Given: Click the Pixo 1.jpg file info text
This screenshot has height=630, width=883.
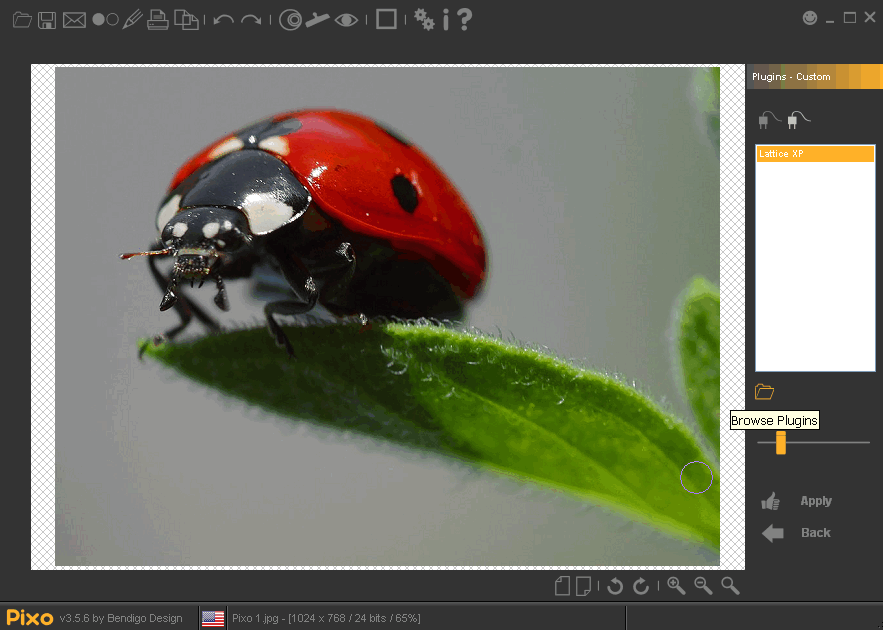Looking at the screenshot, I should click(326, 618).
